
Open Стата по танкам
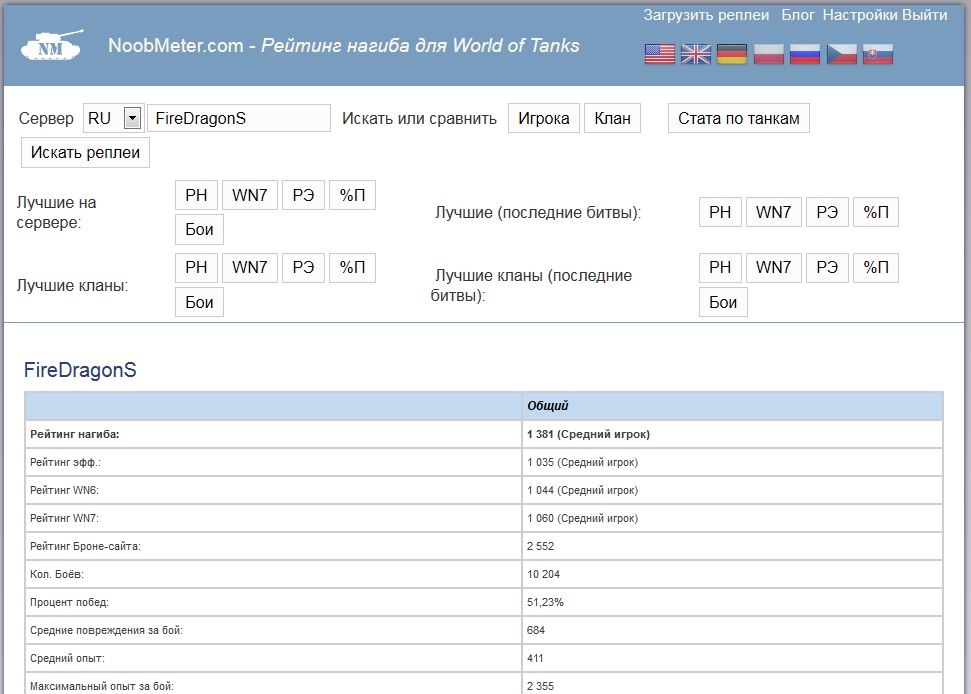[738, 118]
